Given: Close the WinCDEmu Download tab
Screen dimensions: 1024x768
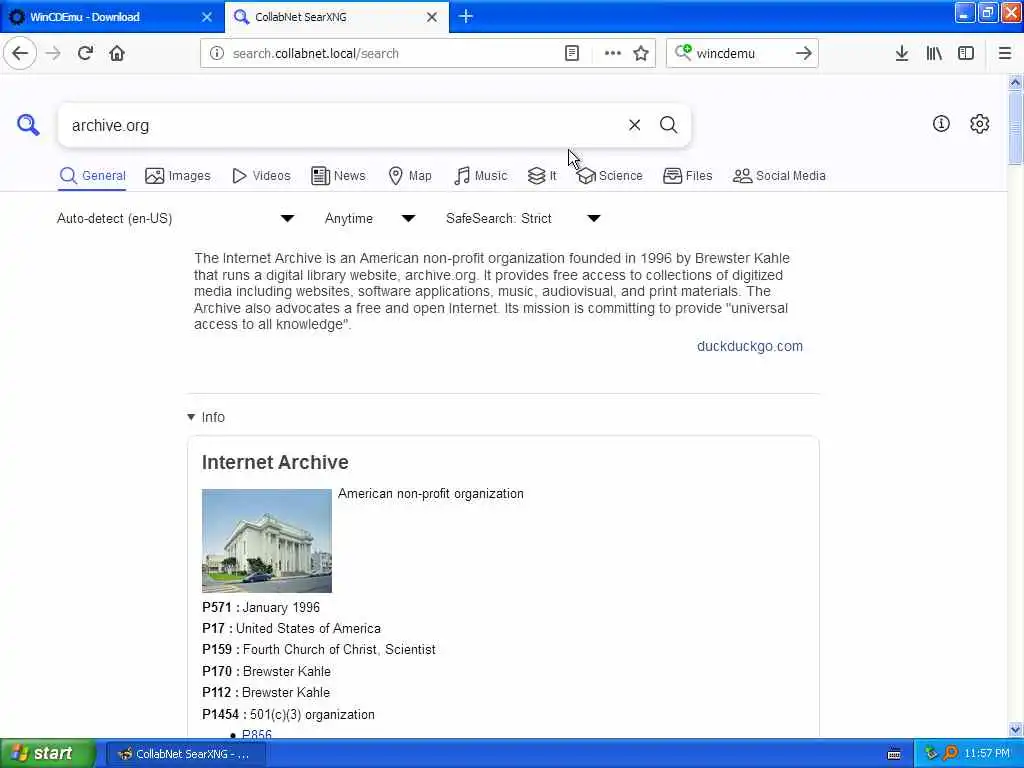Looking at the screenshot, I should click(x=207, y=17).
